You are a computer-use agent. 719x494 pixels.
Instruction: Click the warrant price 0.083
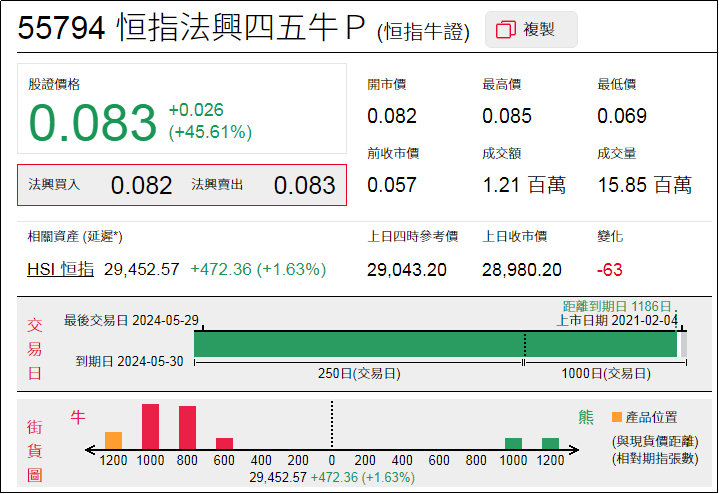93,123
